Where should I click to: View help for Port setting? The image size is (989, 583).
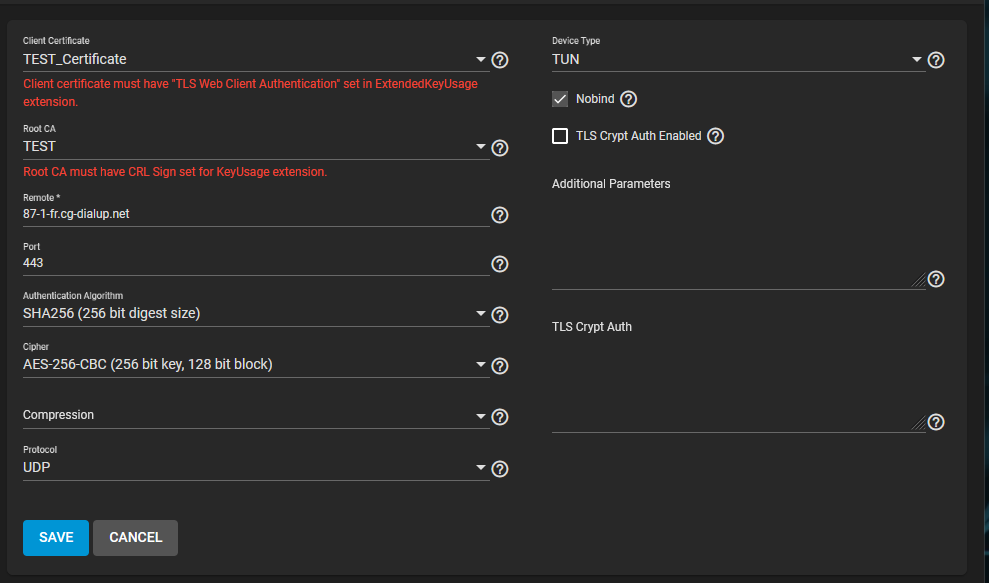pos(500,264)
